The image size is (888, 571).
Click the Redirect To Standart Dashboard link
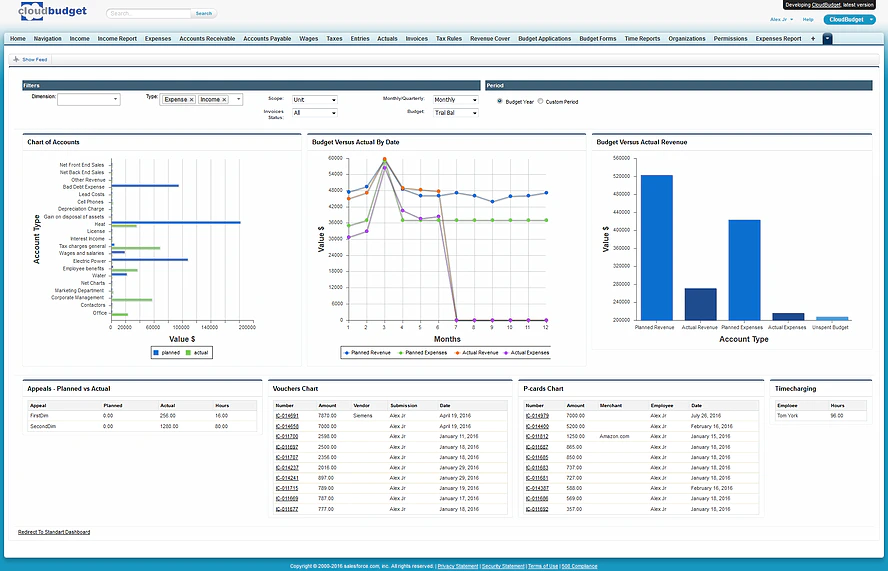[x=54, y=532]
